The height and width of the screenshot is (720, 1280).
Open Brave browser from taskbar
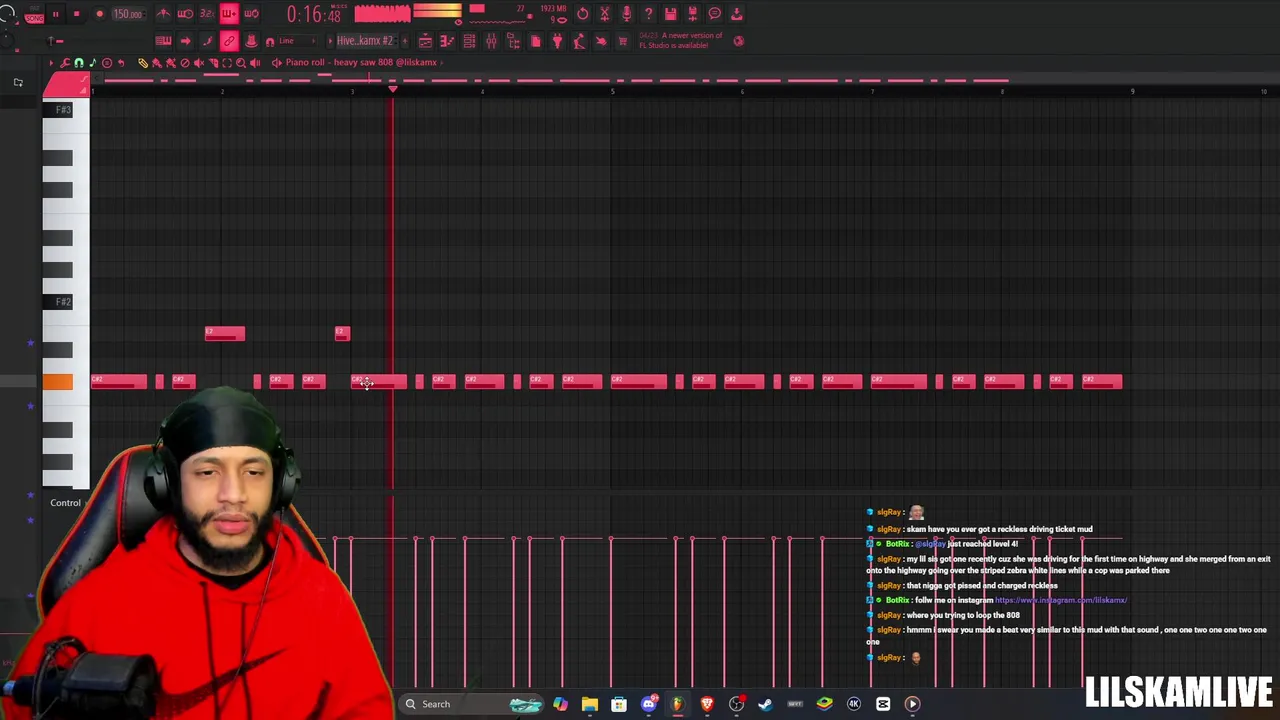click(707, 704)
